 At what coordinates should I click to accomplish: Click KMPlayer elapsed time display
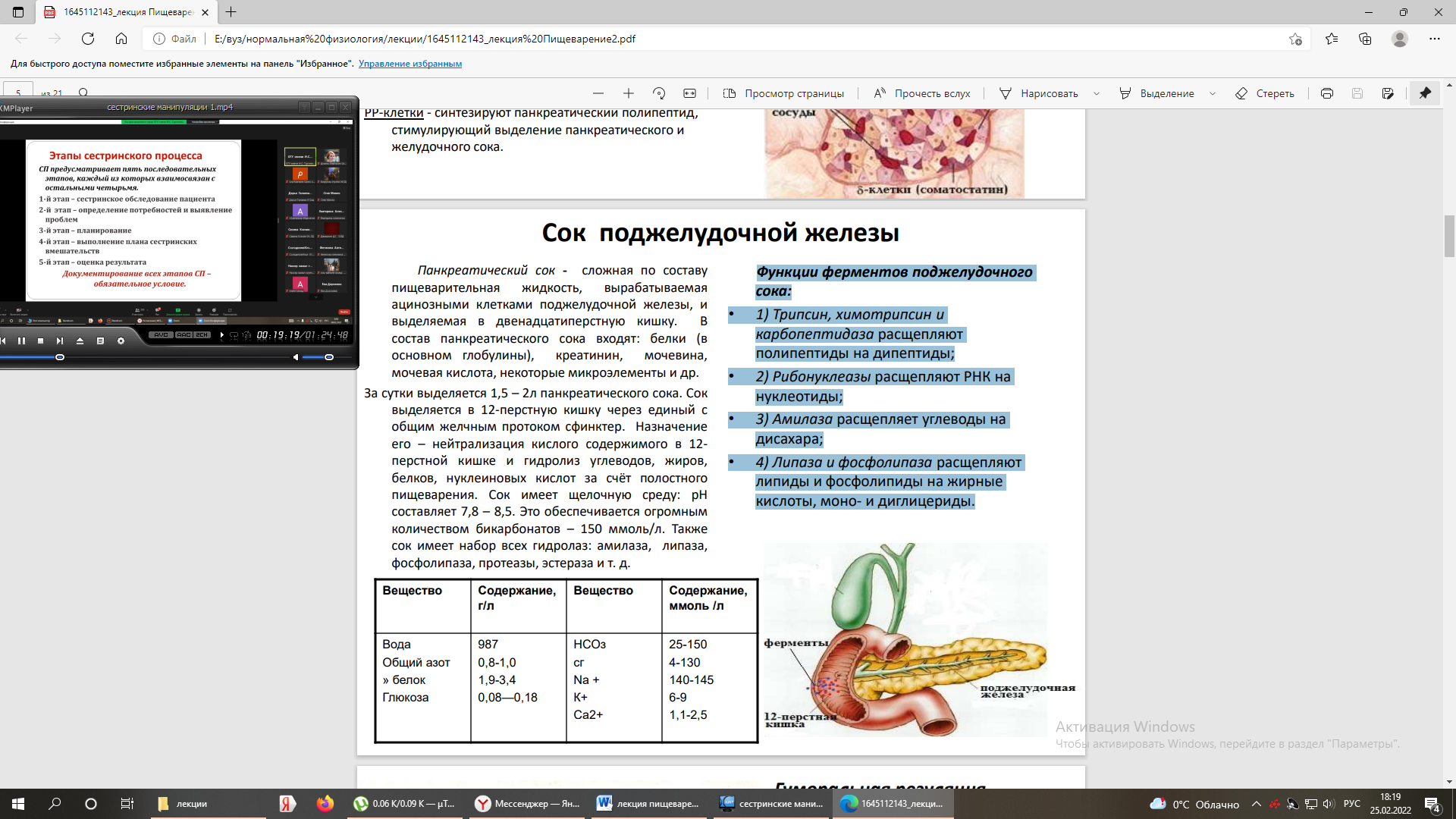tap(278, 335)
